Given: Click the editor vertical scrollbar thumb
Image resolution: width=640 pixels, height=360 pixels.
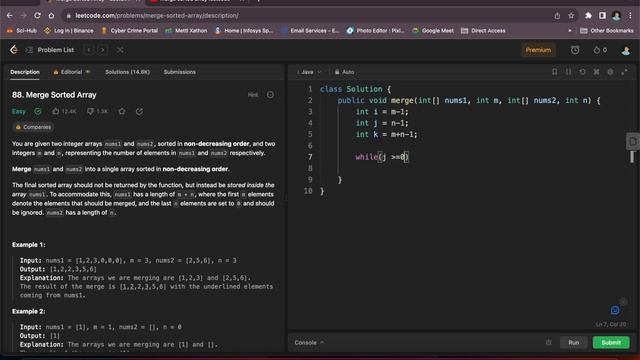Looking at the screenshot, I should pos(632,157).
